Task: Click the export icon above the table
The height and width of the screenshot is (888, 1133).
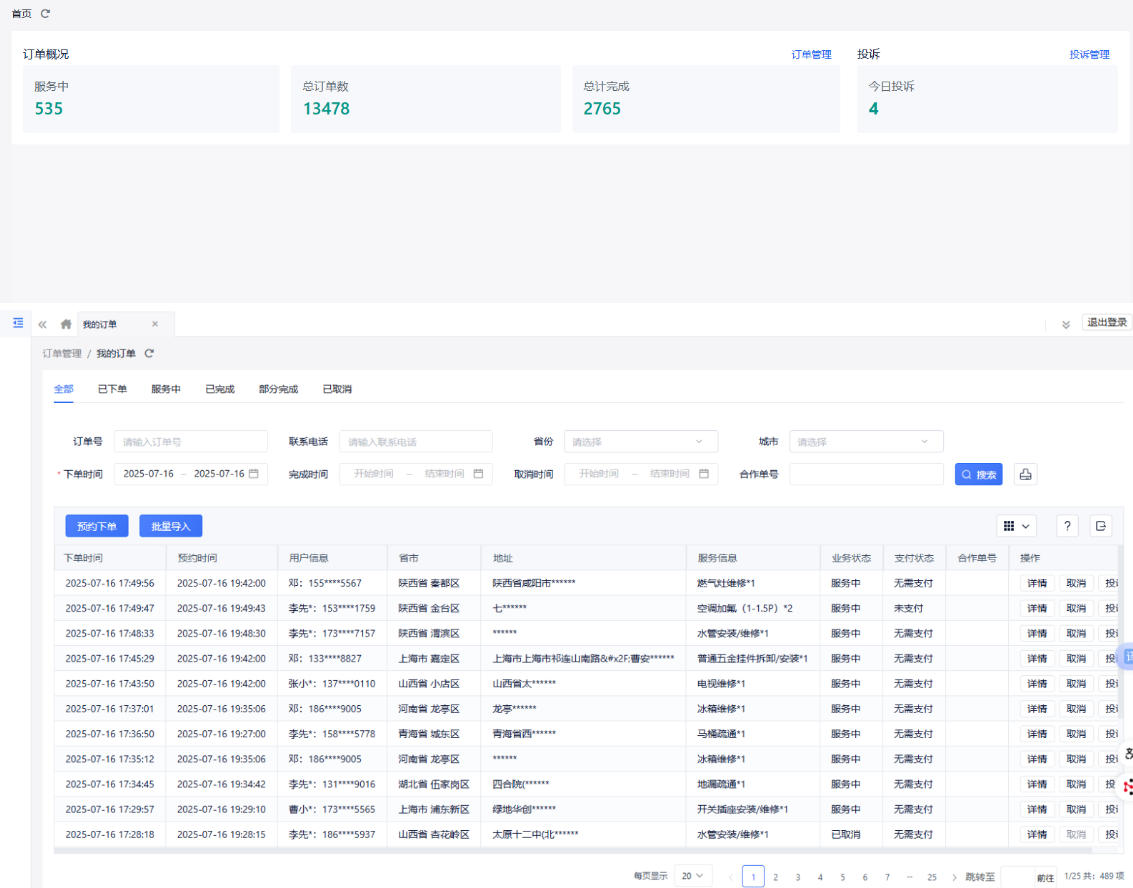Action: pos(1100,526)
